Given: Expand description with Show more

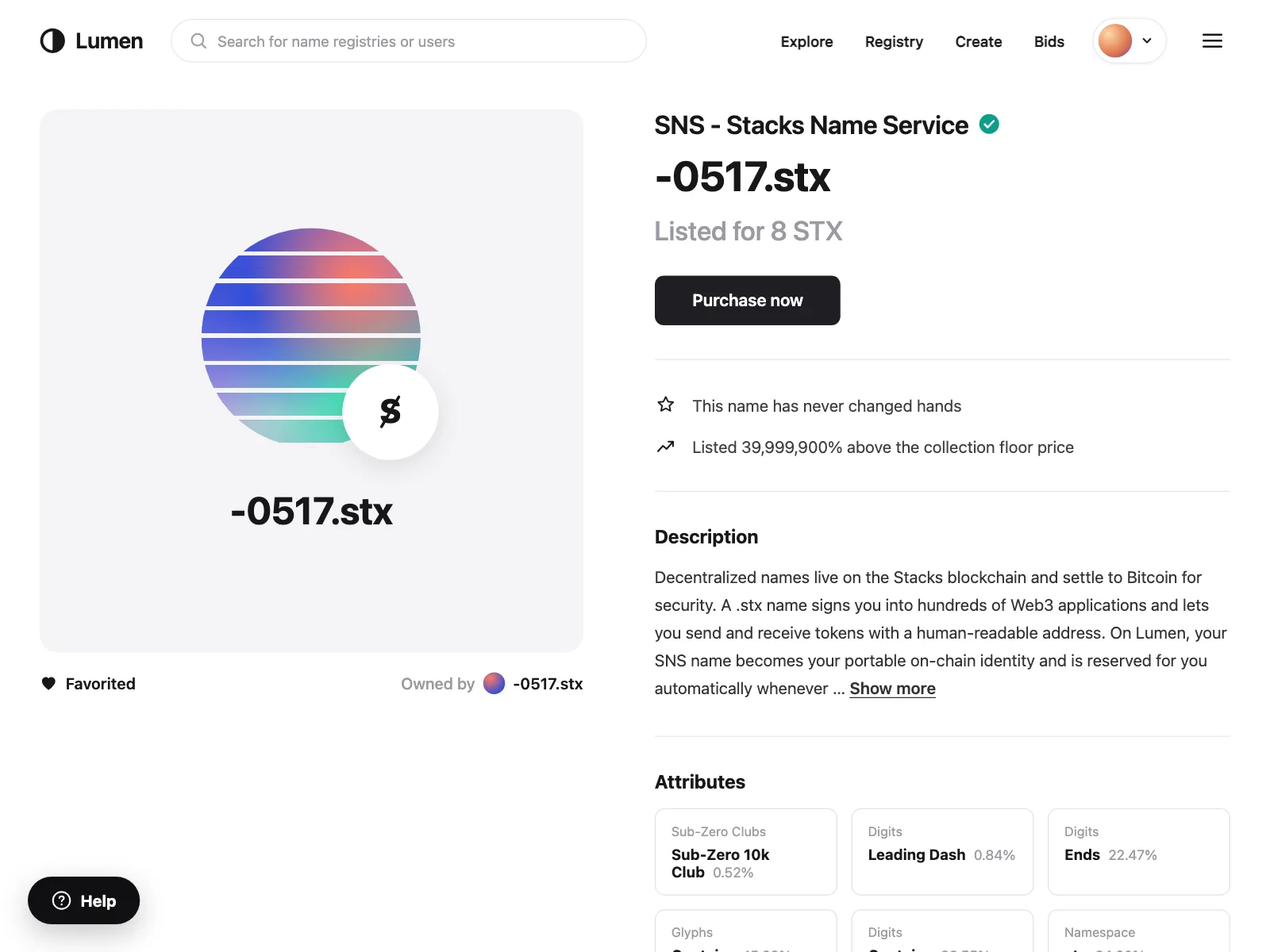Looking at the screenshot, I should [892, 689].
